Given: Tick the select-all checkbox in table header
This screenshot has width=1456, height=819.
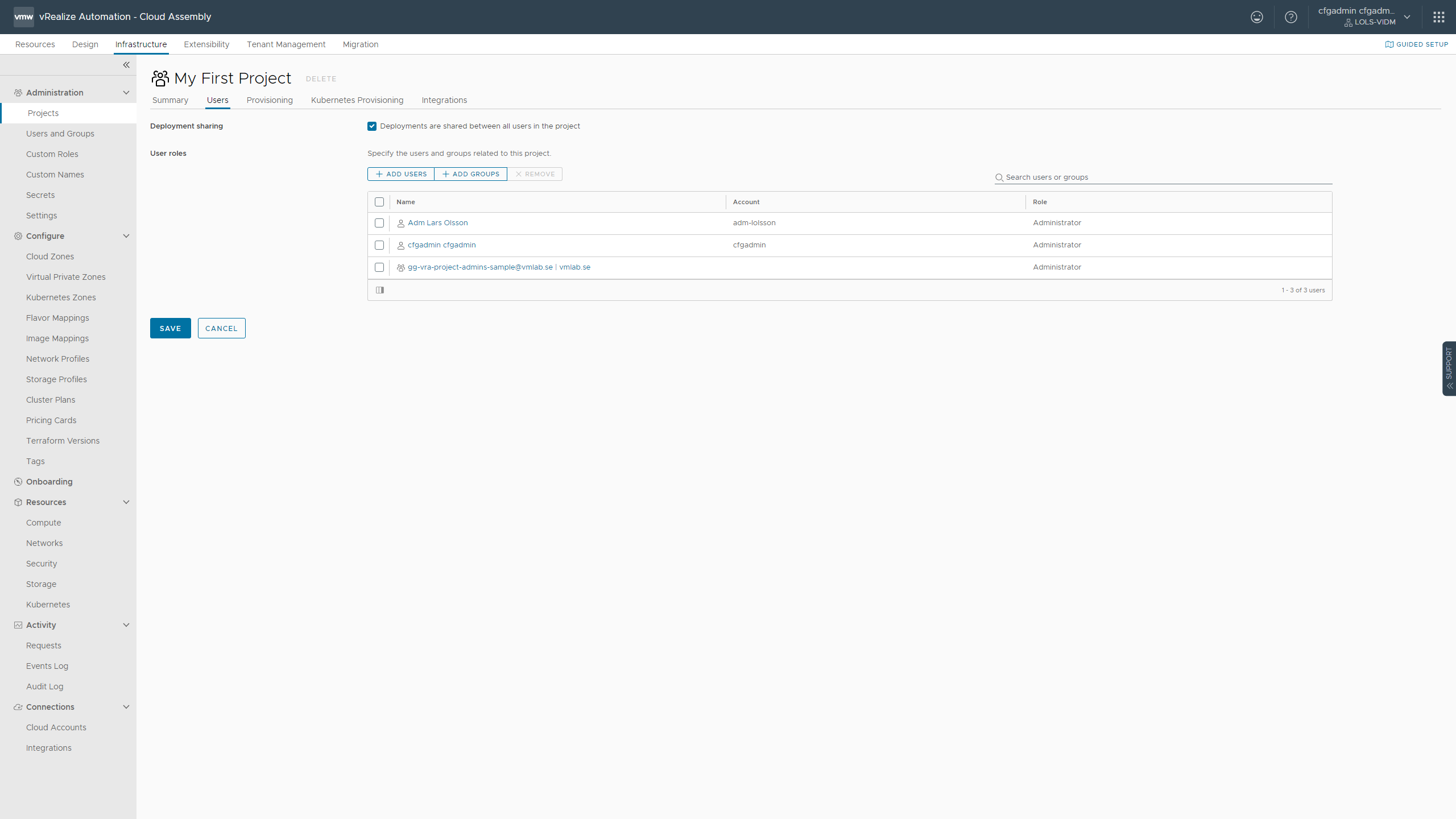Looking at the screenshot, I should click(x=379, y=202).
